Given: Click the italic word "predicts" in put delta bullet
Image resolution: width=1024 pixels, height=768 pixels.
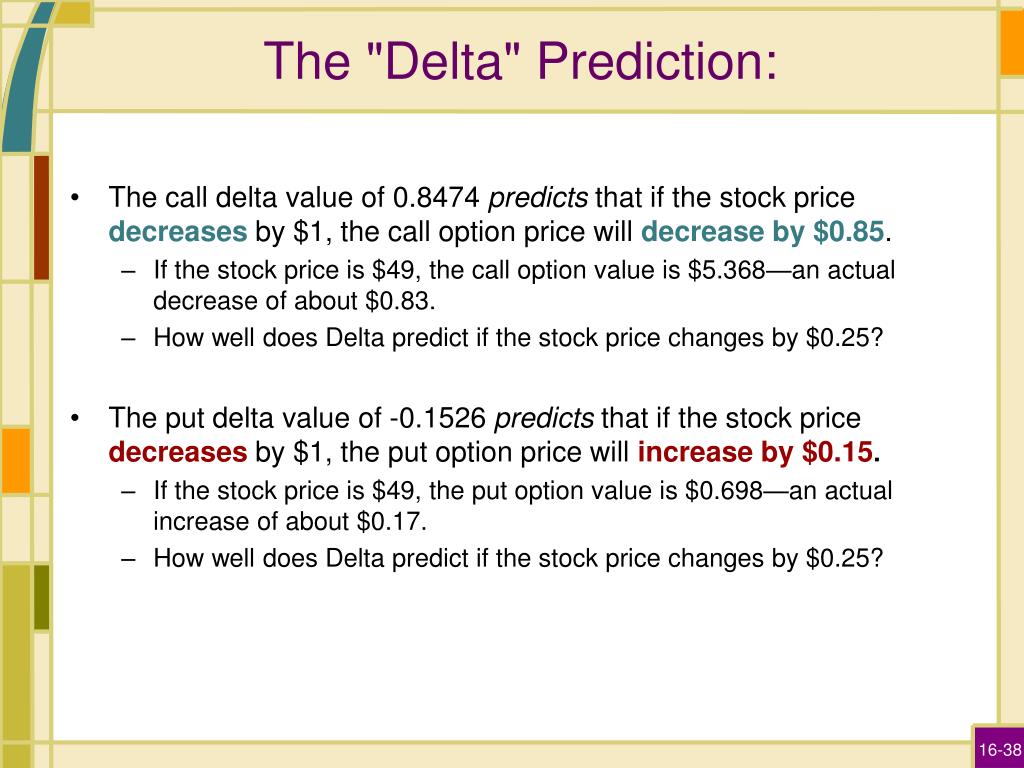Looking at the screenshot, I should coord(544,418).
